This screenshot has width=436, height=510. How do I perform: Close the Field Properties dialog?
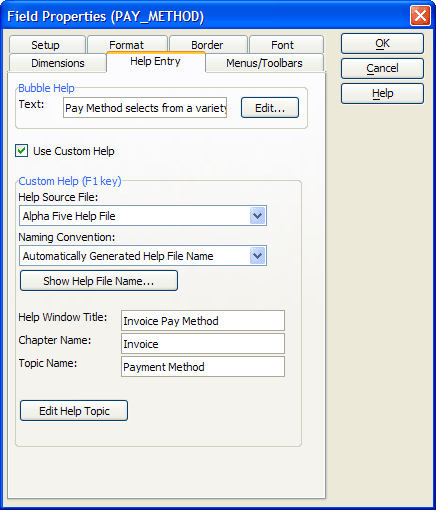coord(420,16)
